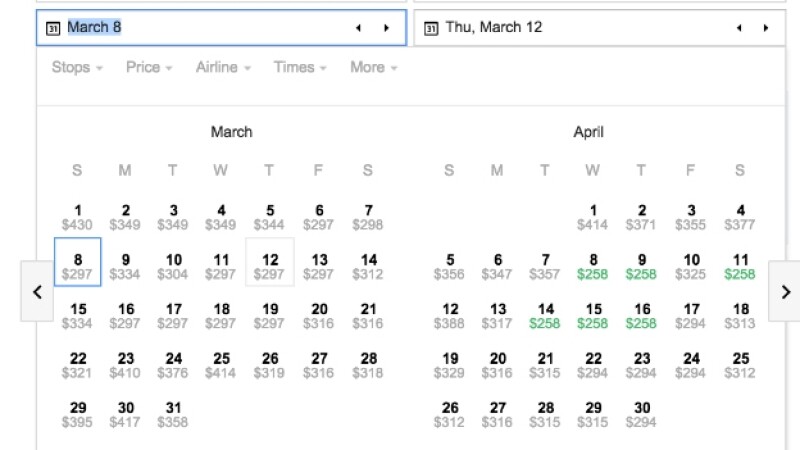
Task: Select April 18 priced $313
Action: 740,316
